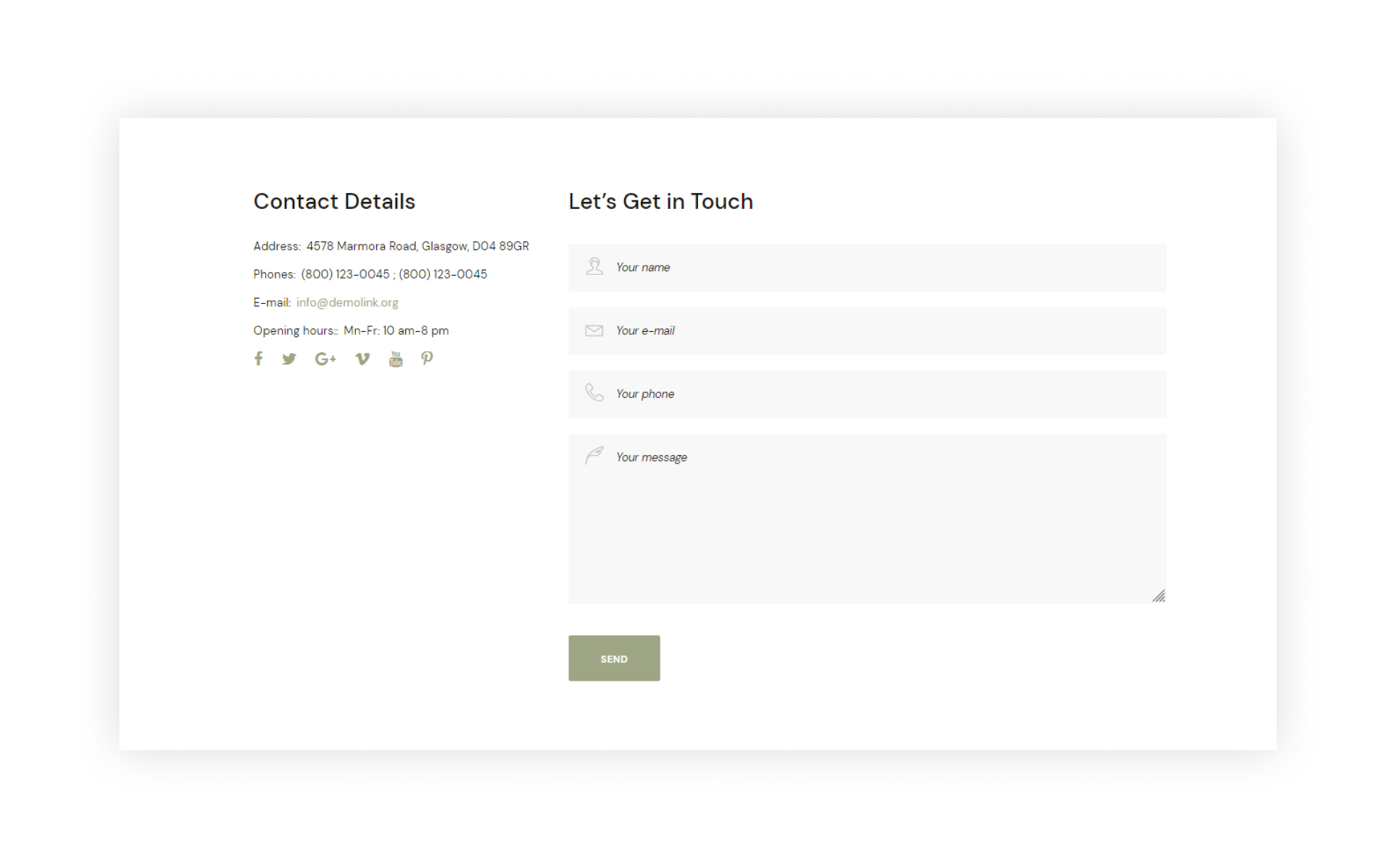The width and height of the screenshot is (1396, 868).
Task: Open the Vimeo social icon
Action: pyautogui.click(x=362, y=359)
